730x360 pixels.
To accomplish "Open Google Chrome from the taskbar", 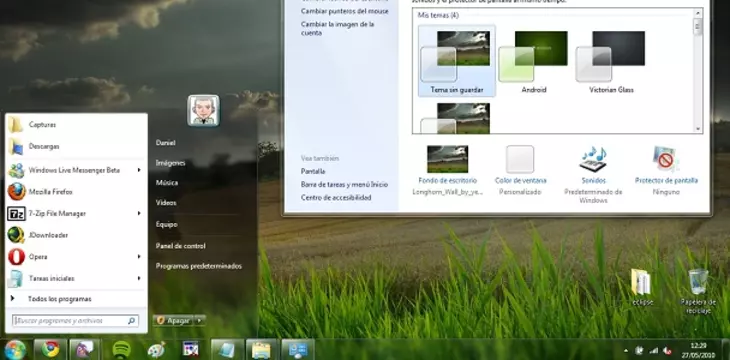I will (x=50, y=349).
